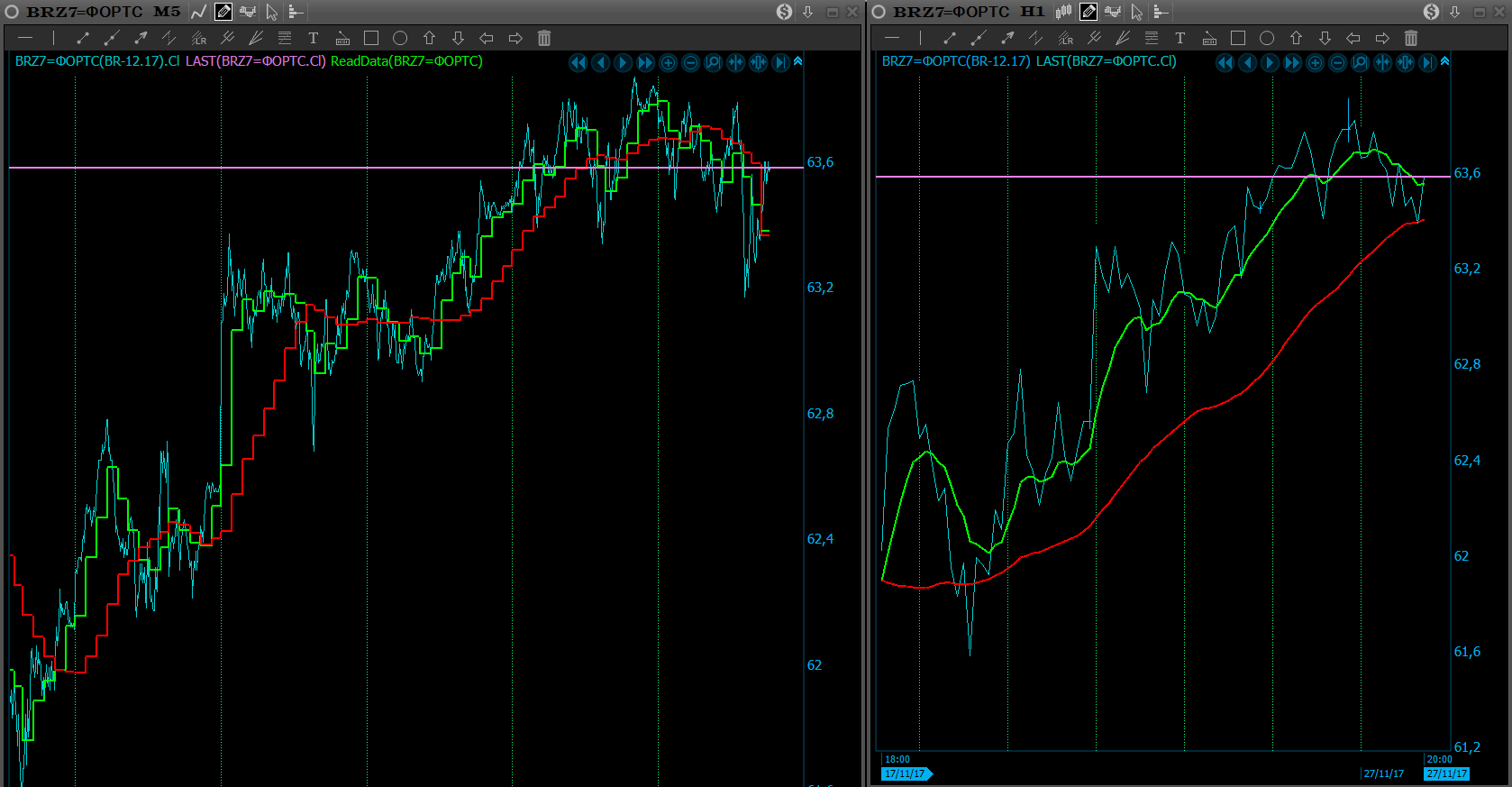Screen dimensions: 1512x787
Task: Click the dollar sign icon in H1 window
Action: tap(1431, 12)
